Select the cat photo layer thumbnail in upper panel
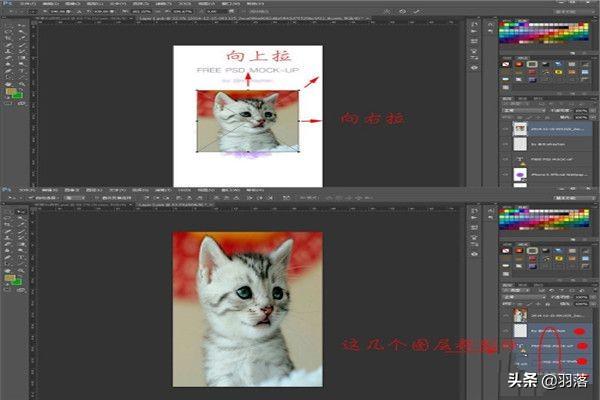The width and height of the screenshot is (600, 400). [x=519, y=128]
